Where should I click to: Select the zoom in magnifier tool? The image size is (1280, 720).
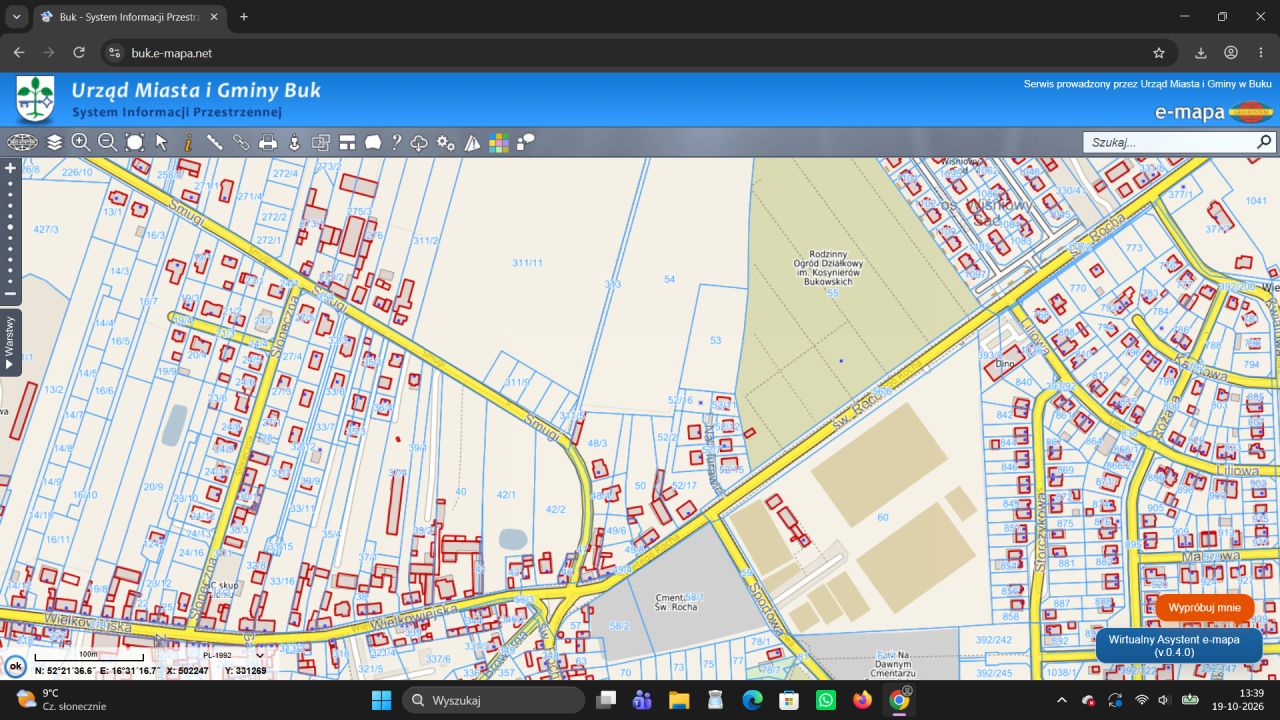coord(81,142)
